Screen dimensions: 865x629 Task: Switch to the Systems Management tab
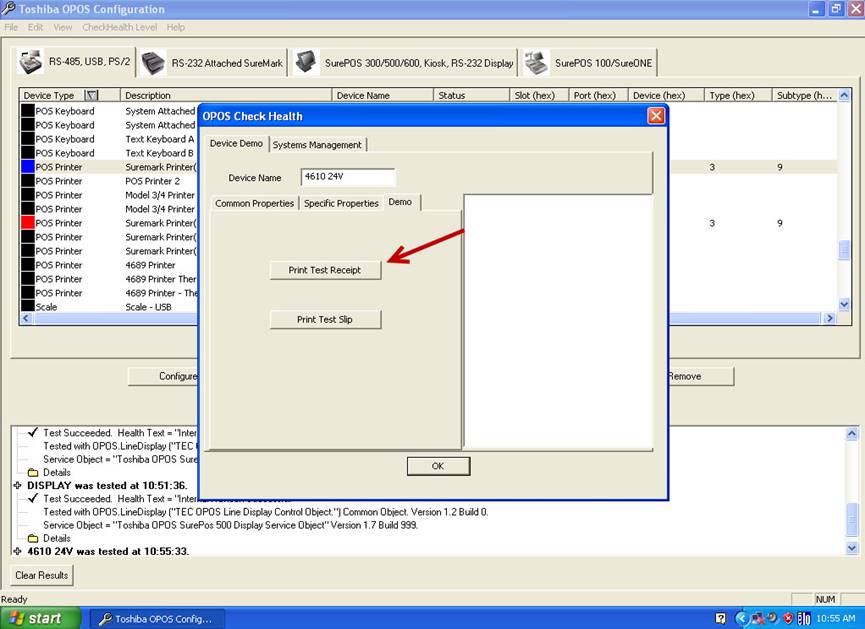[x=317, y=144]
